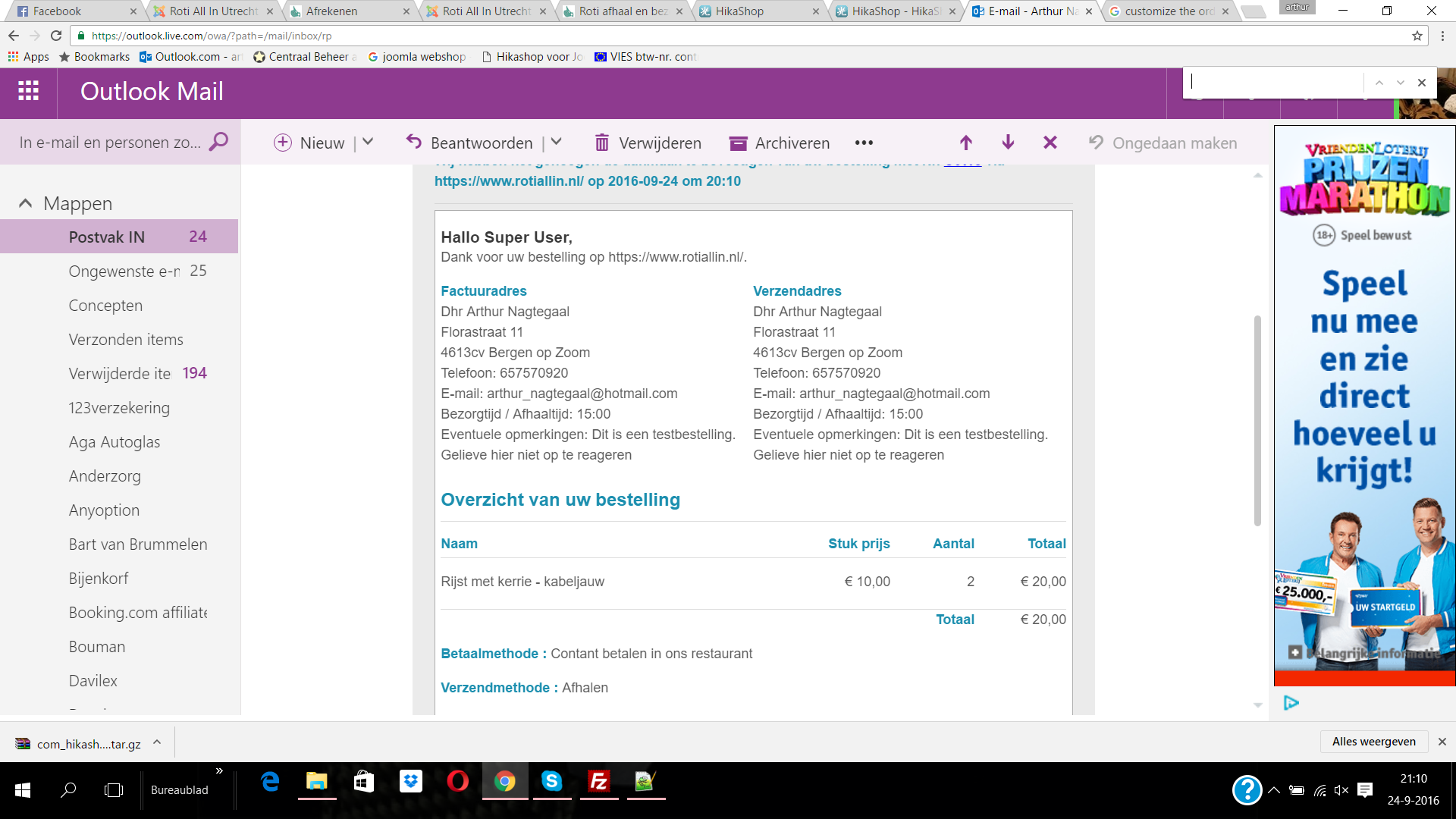This screenshot has height=819, width=1456.
Task: Bookmark this page with star icon
Action: 1417,36
